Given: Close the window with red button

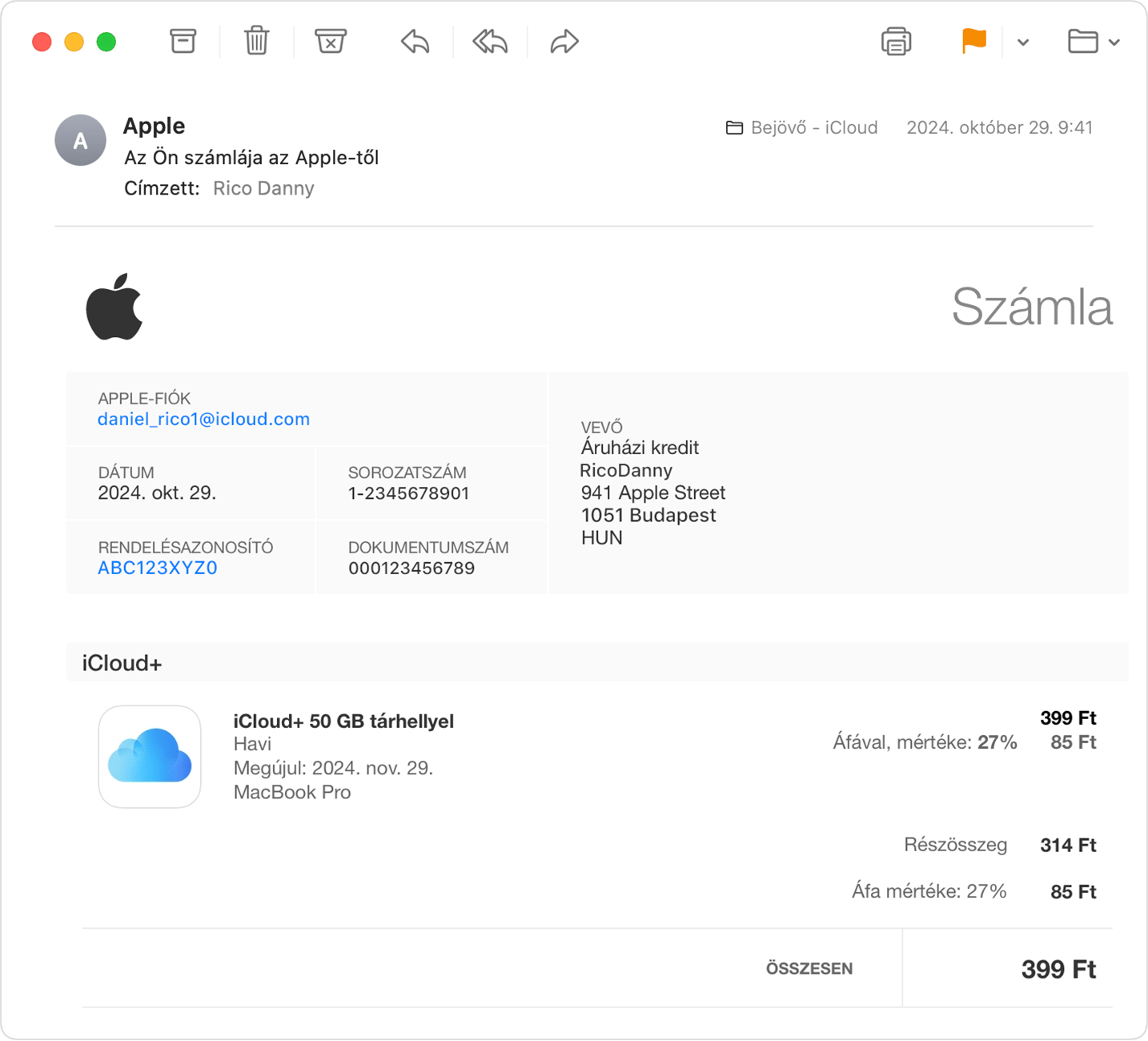Looking at the screenshot, I should point(42,42).
